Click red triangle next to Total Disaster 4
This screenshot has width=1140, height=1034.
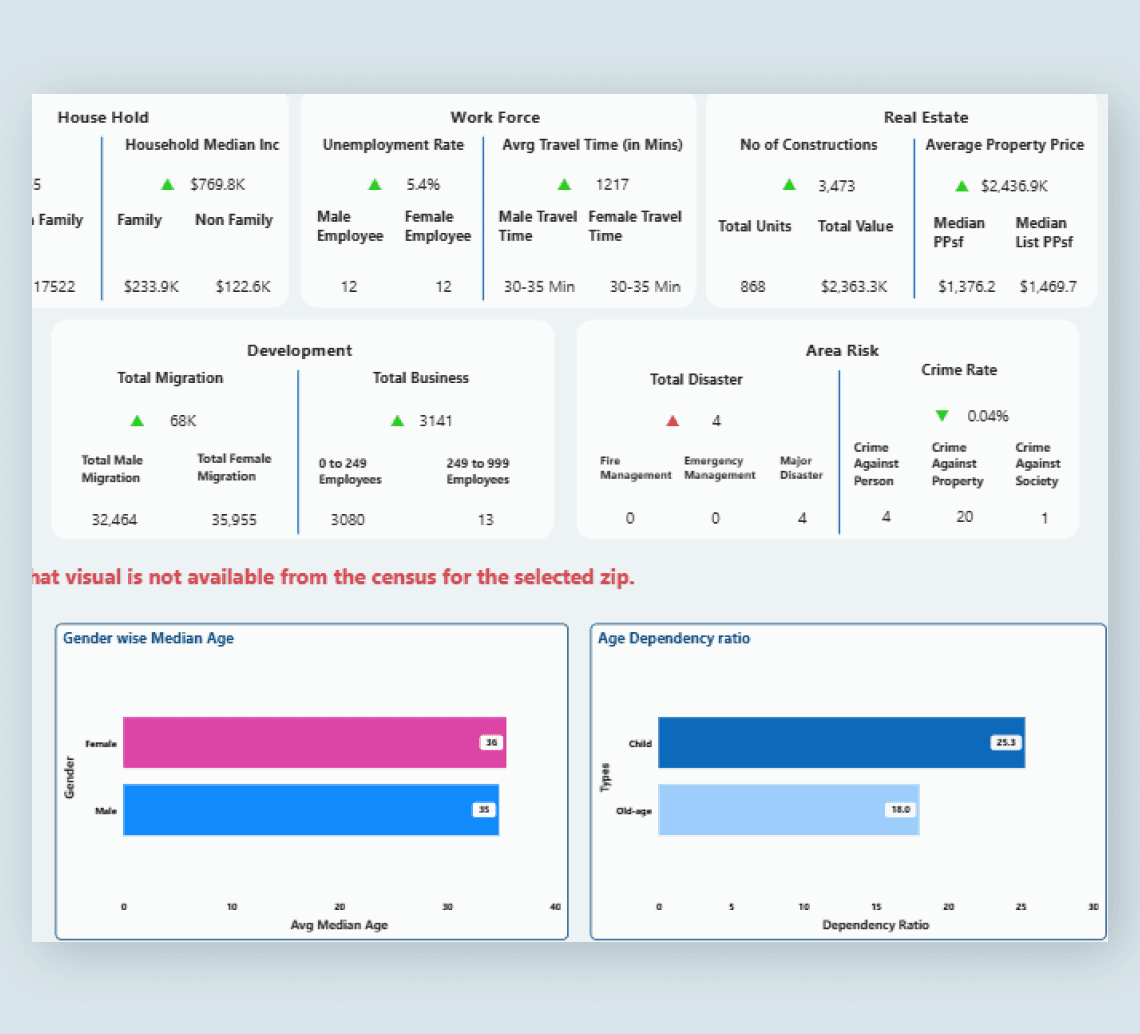(x=673, y=421)
